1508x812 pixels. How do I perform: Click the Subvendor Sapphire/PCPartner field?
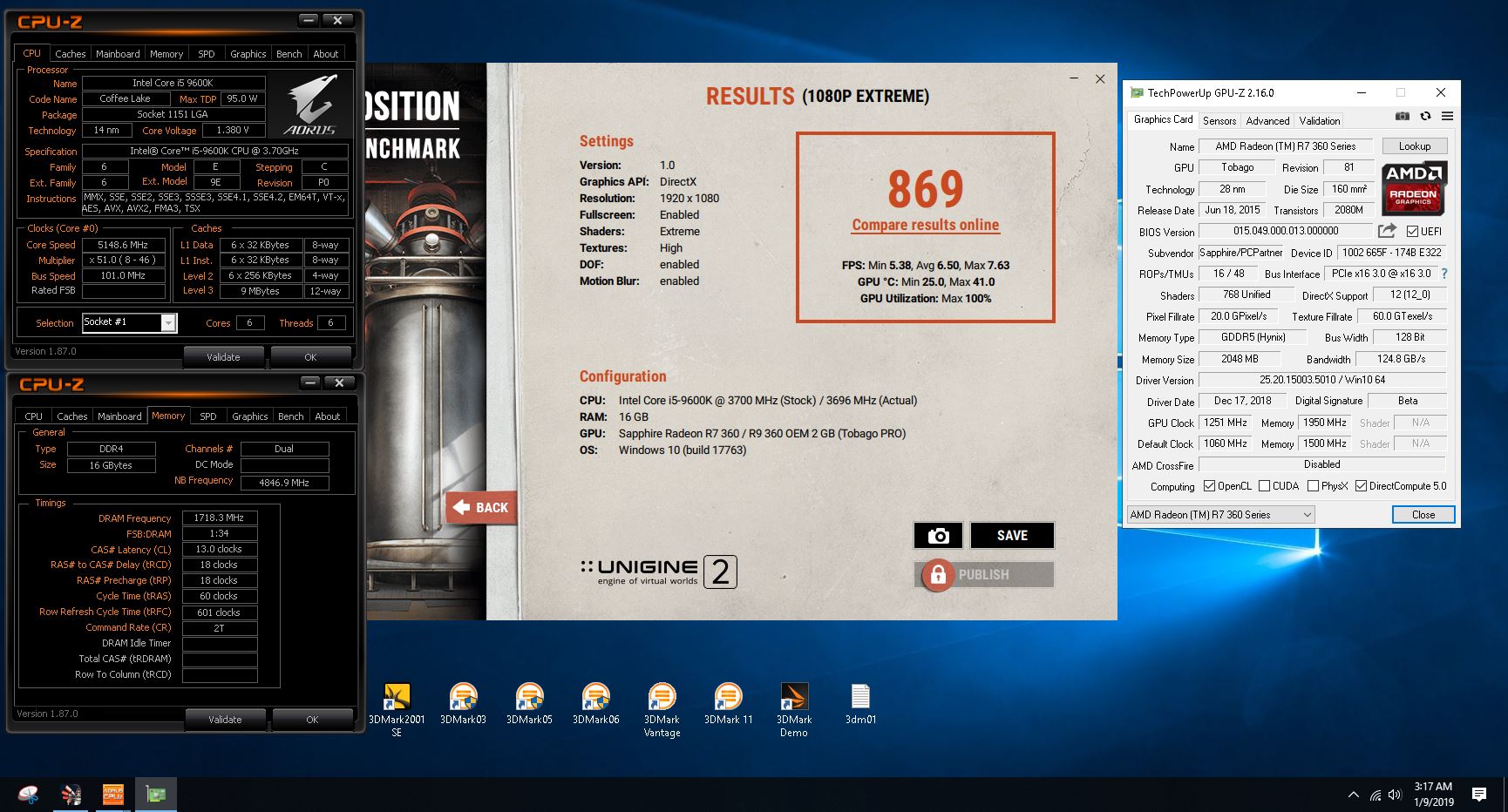(x=1241, y=253)
